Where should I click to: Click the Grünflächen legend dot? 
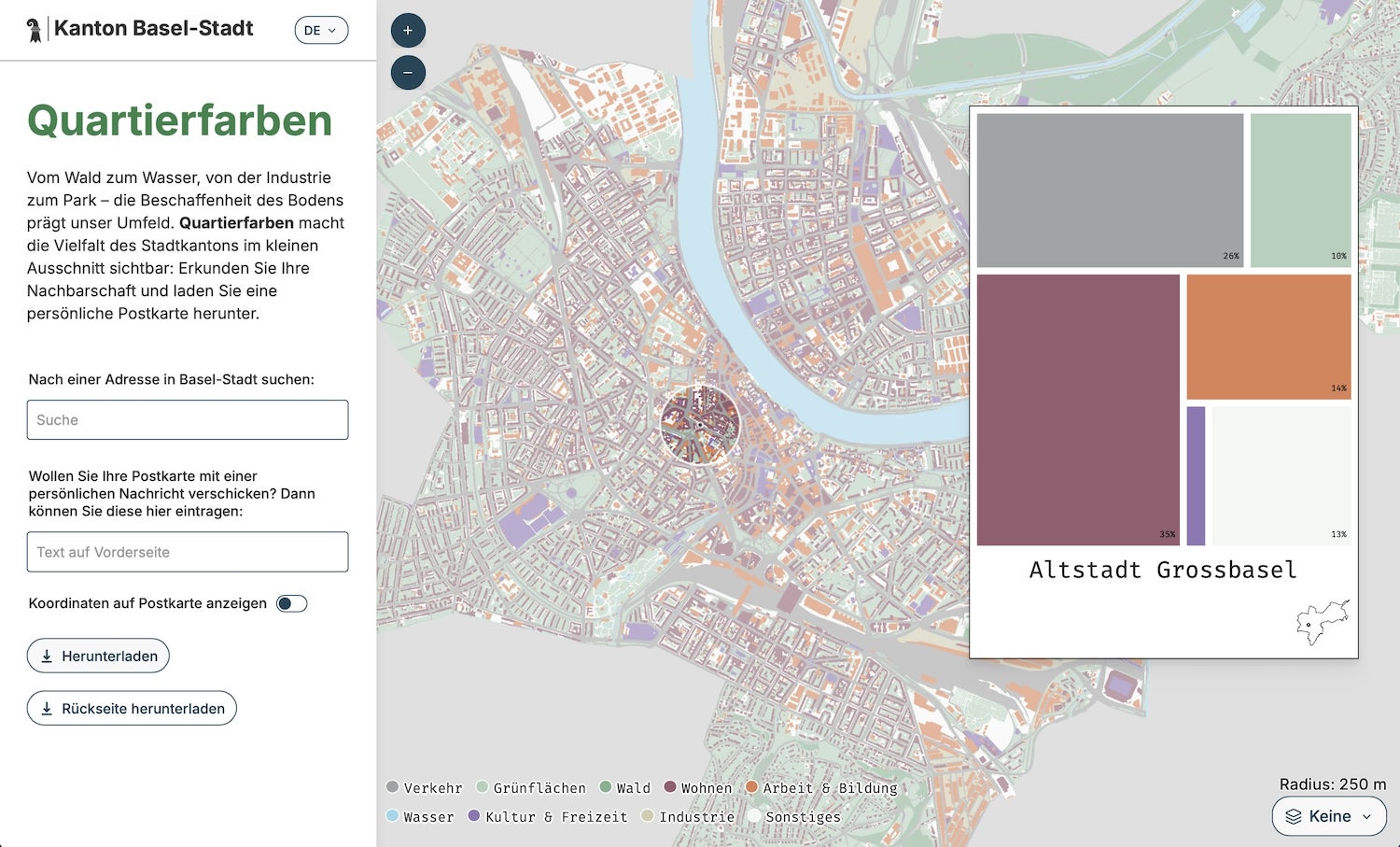[x=483, y=787]
